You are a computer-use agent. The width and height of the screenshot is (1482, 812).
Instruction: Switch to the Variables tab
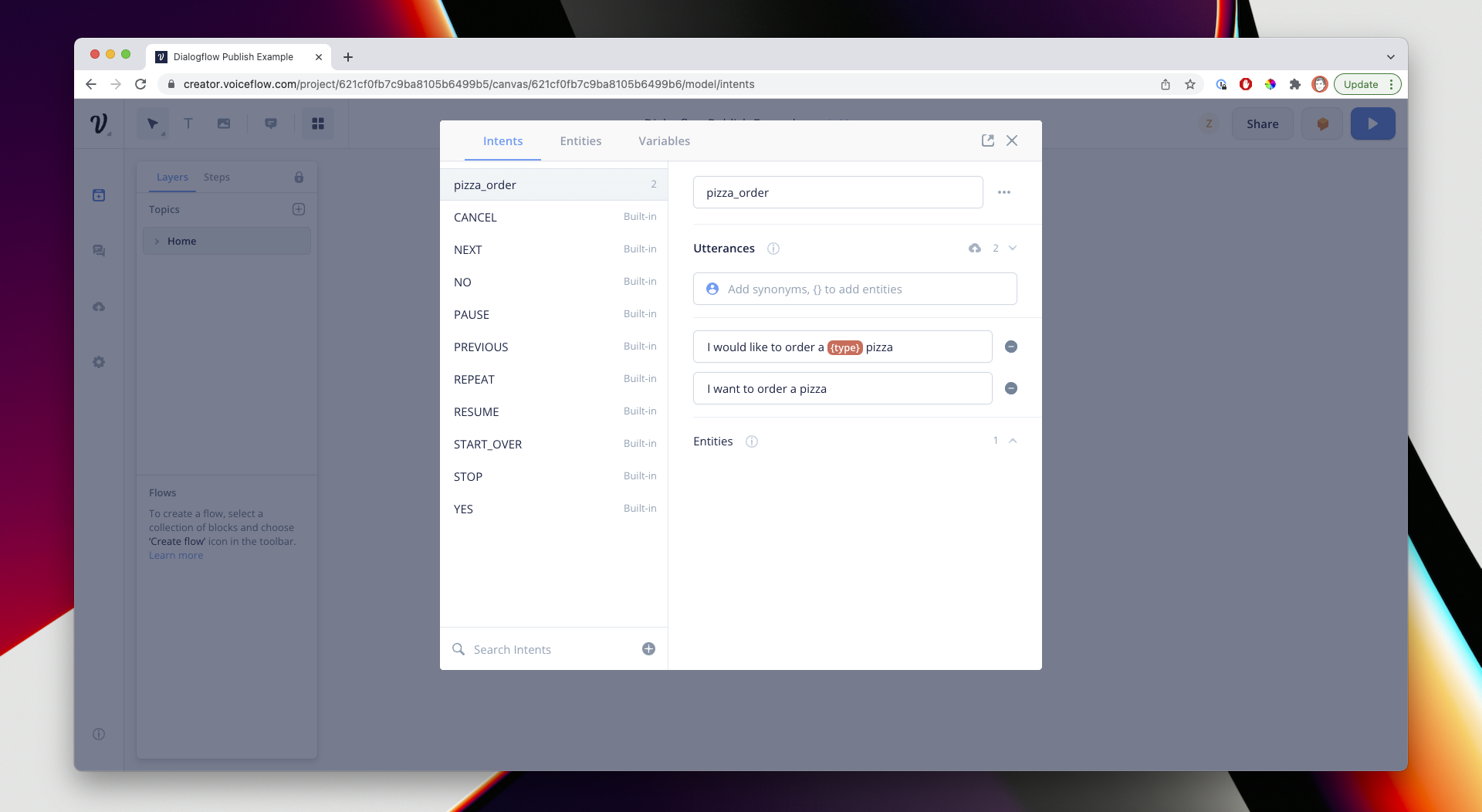coord(664,140)
